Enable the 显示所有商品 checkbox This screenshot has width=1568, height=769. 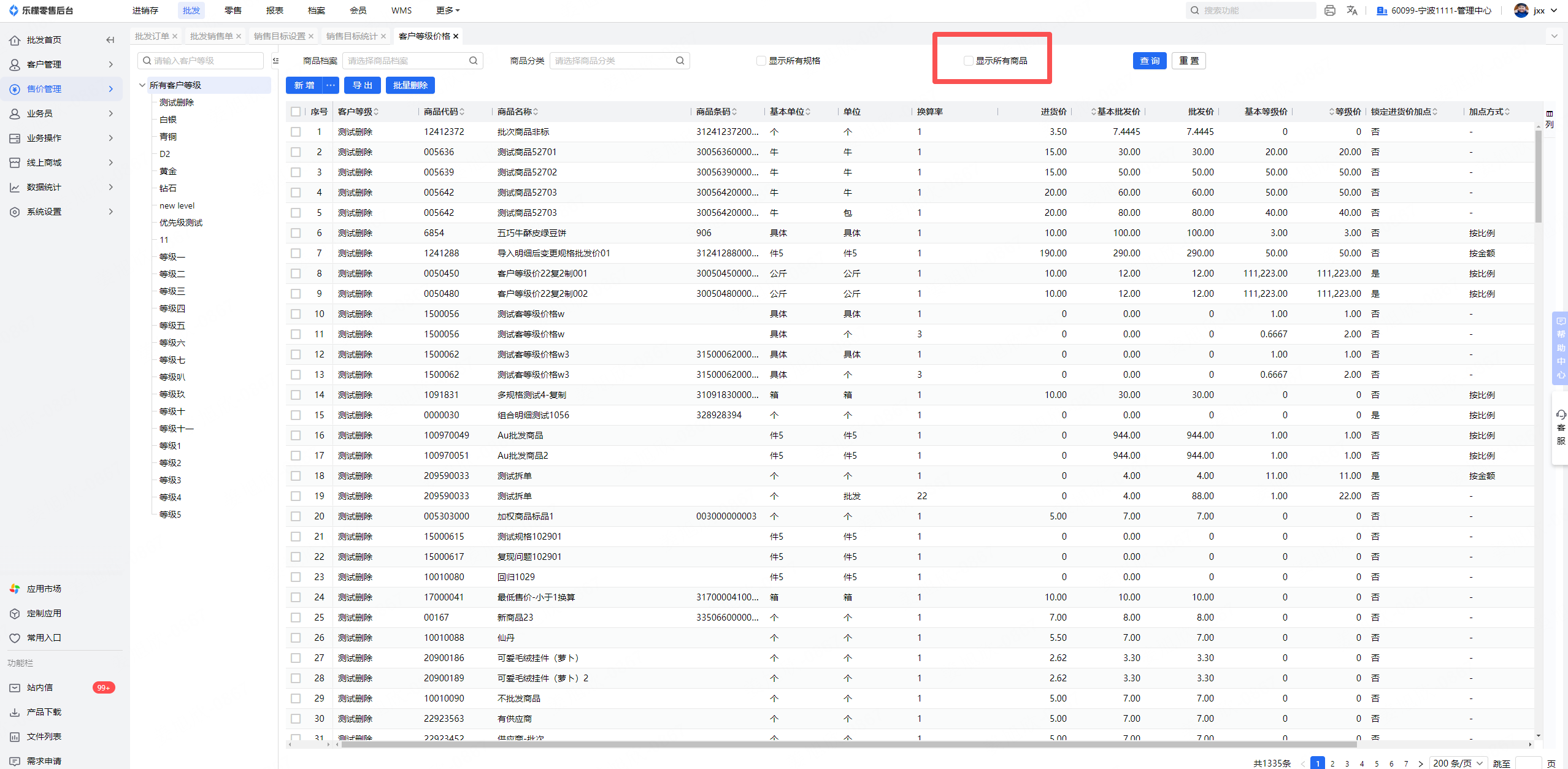pyautogui.click(x=968, y=61)
